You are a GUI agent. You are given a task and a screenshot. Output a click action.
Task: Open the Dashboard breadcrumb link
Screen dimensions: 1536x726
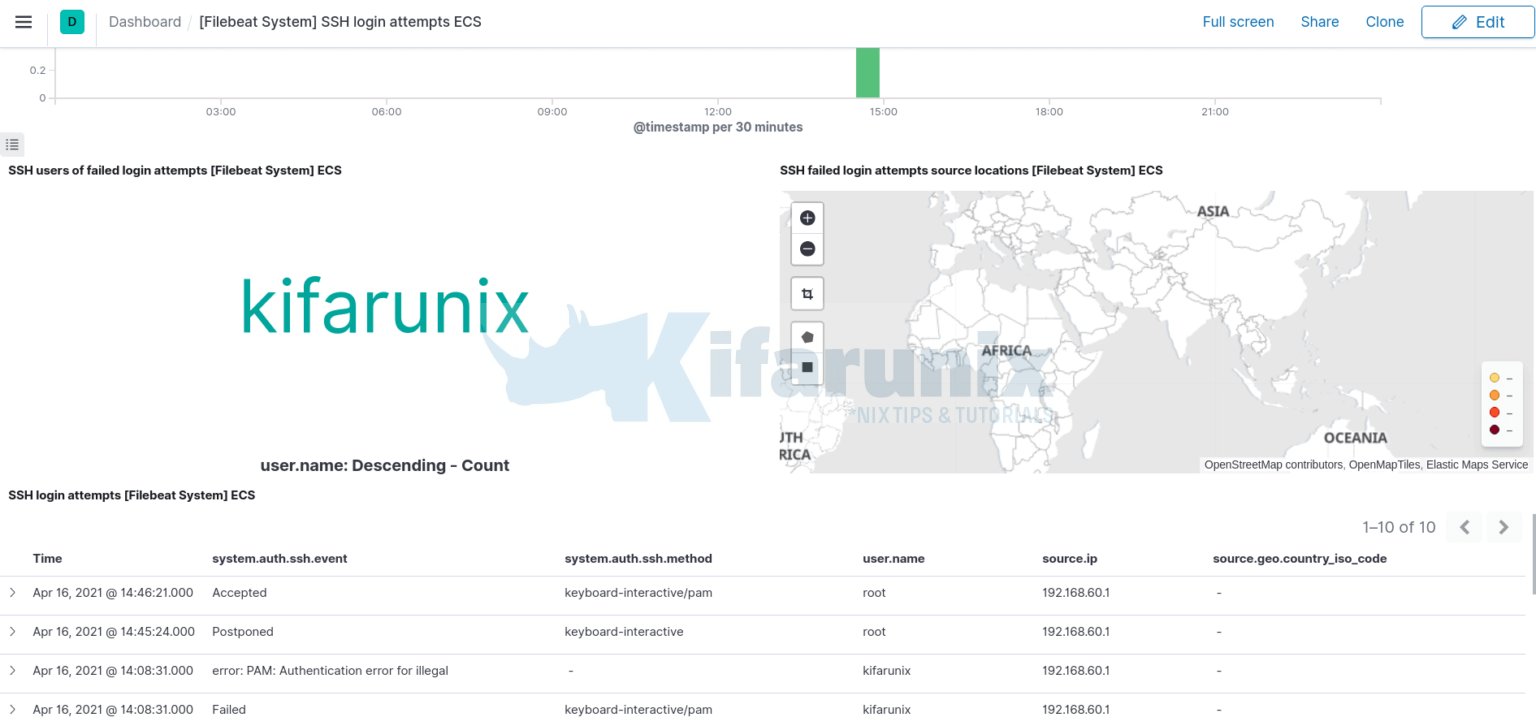click(144, 21)
